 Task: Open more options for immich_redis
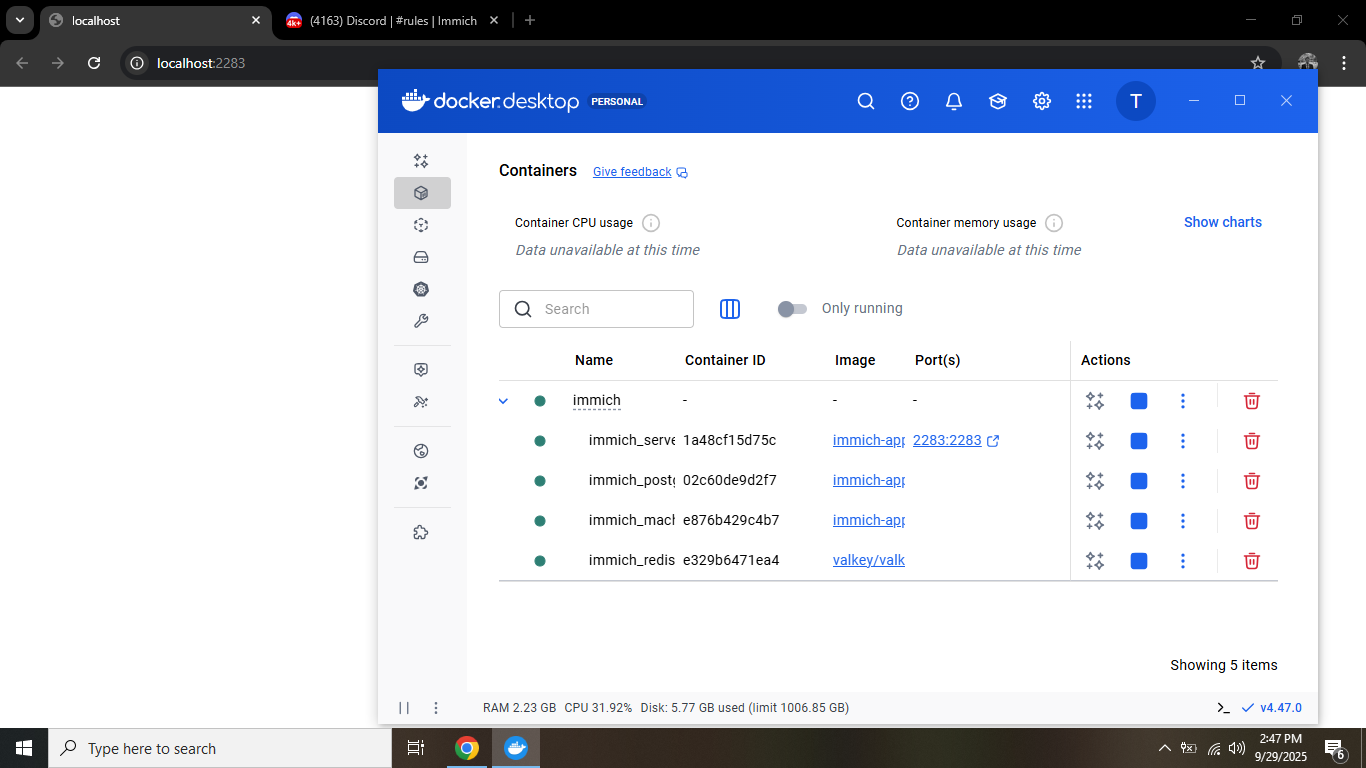tap(1183, 561)
